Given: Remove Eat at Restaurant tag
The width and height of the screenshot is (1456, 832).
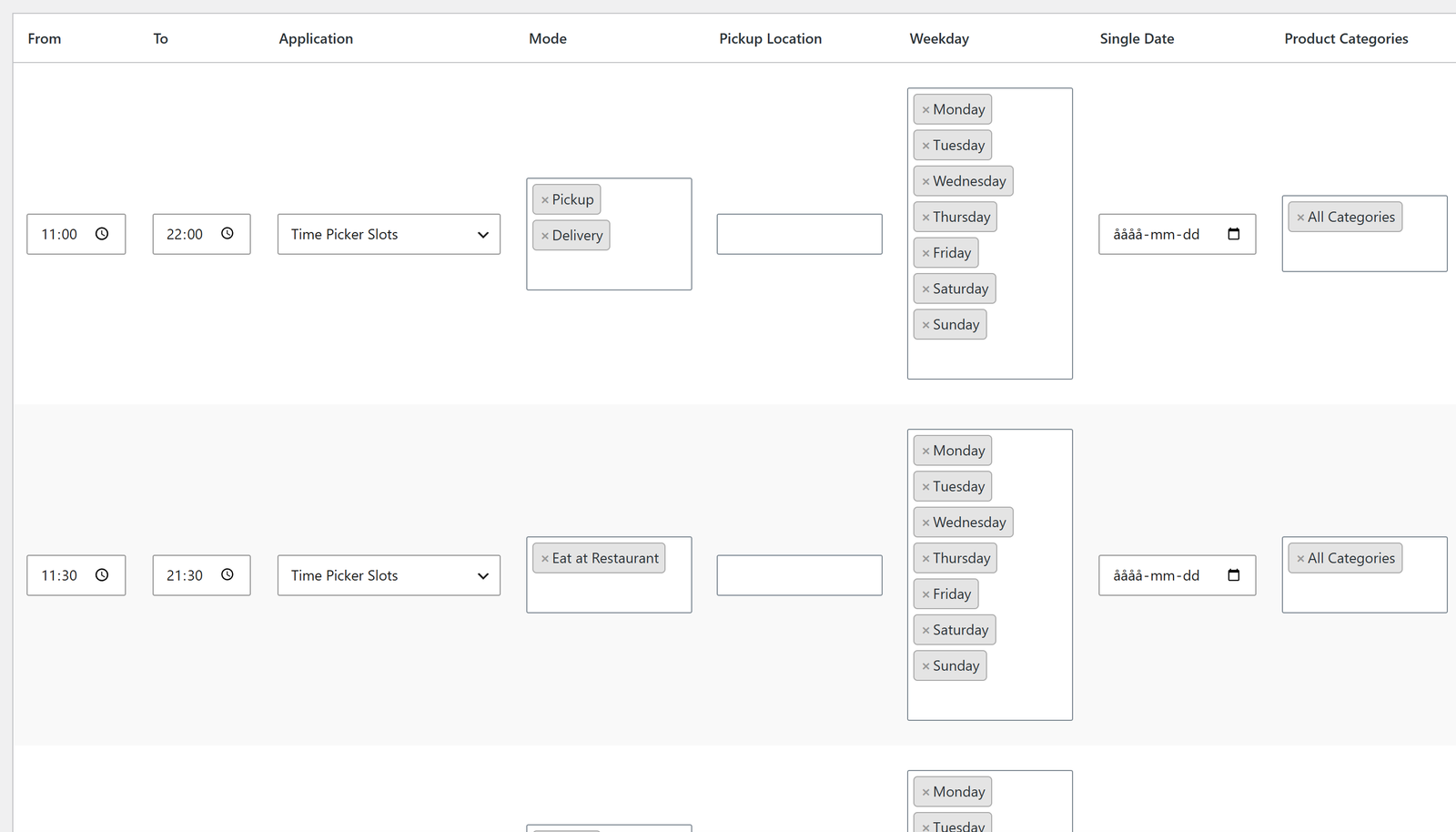Looking at the screenshot, I should coord(545,559).
